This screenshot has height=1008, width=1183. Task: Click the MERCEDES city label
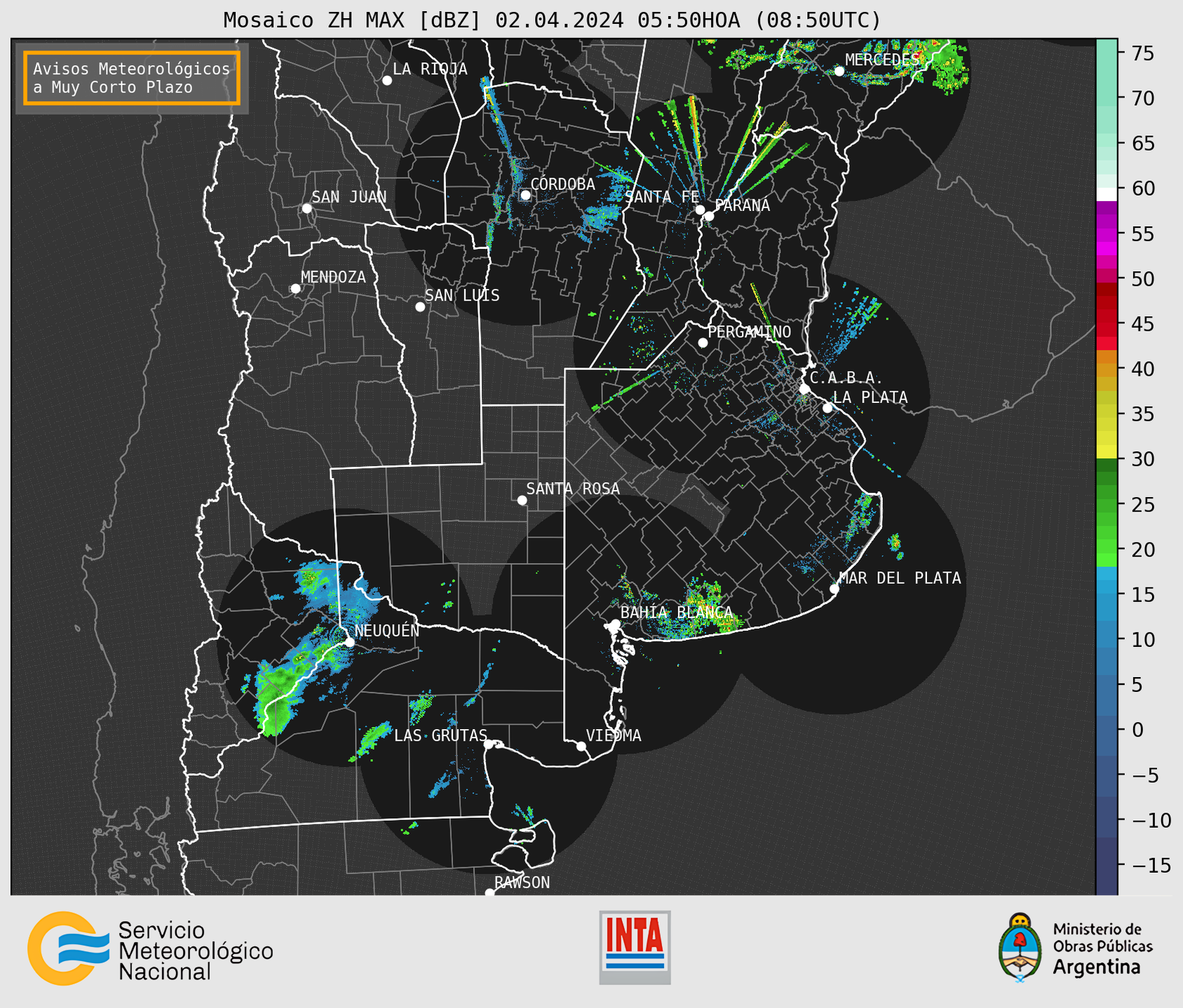point(881,60)
